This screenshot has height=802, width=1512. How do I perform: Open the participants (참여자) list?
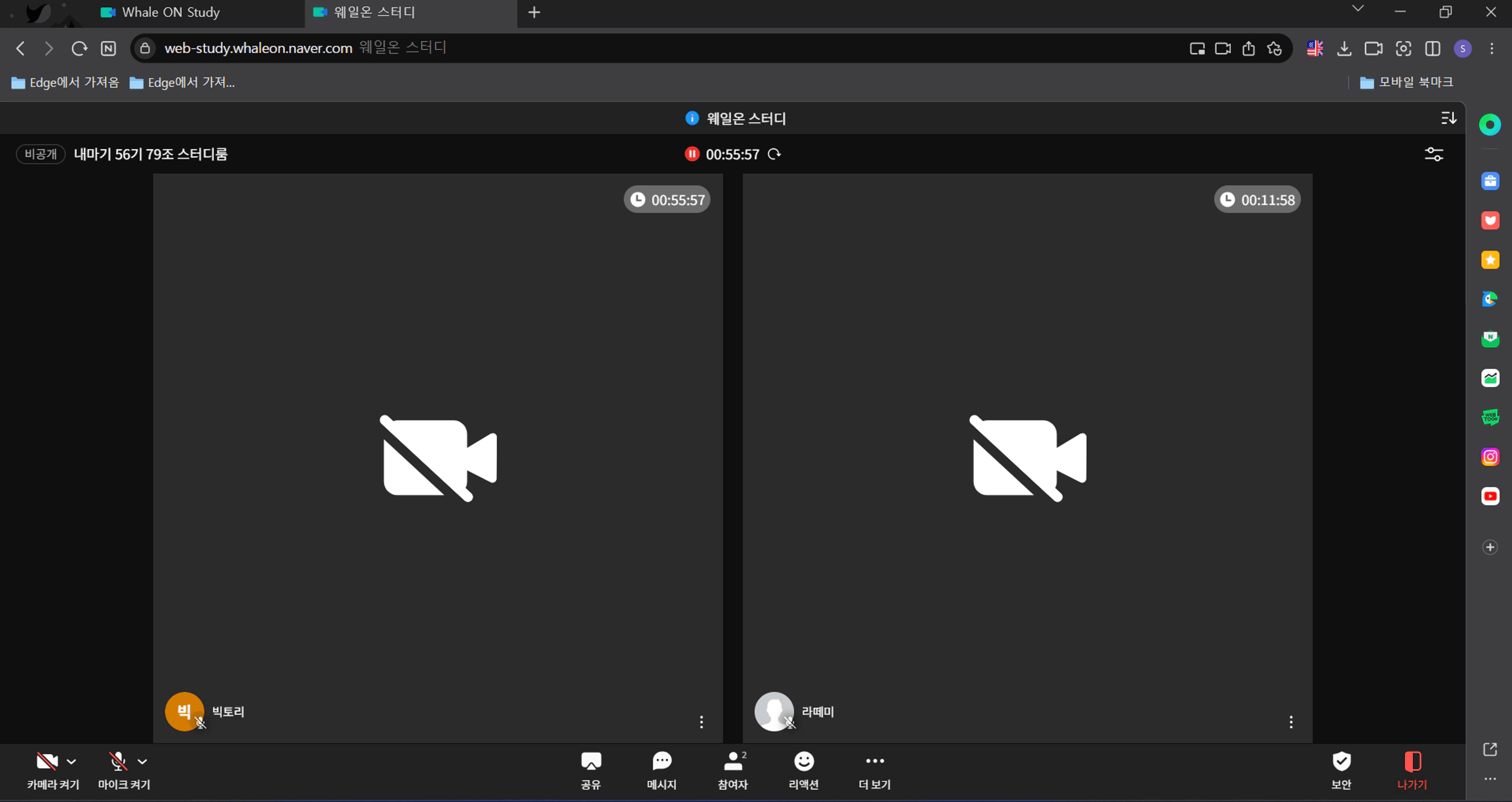[732, 762]
